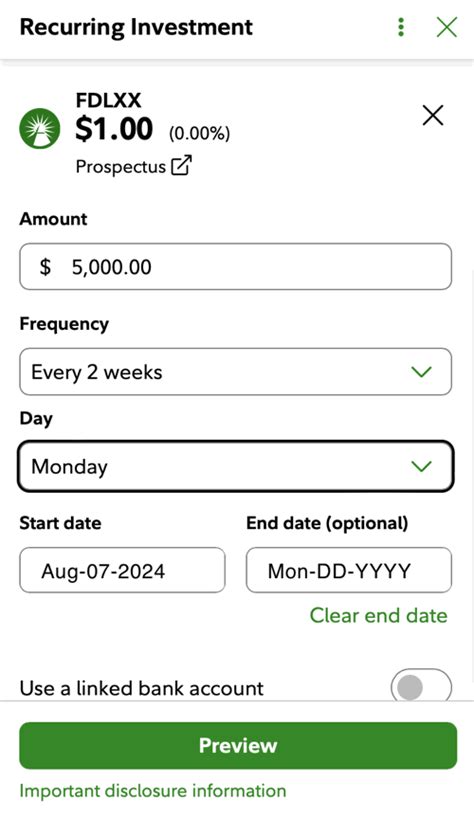Click the $1.00 fund price
Image resolution: width=474 pixels, height=818 pixels.
(114, 129)
